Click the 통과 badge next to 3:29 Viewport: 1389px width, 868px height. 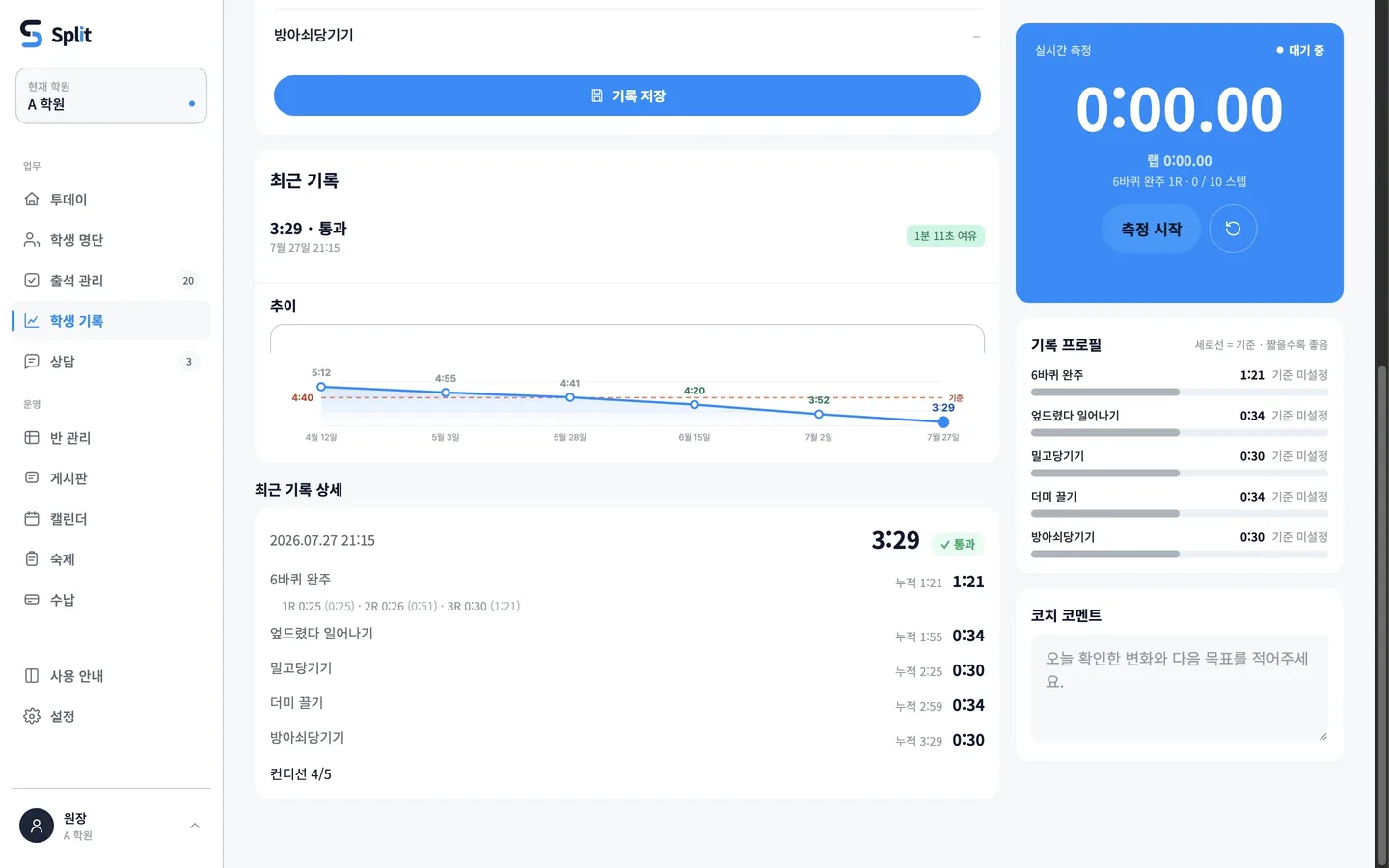(958, 544)
